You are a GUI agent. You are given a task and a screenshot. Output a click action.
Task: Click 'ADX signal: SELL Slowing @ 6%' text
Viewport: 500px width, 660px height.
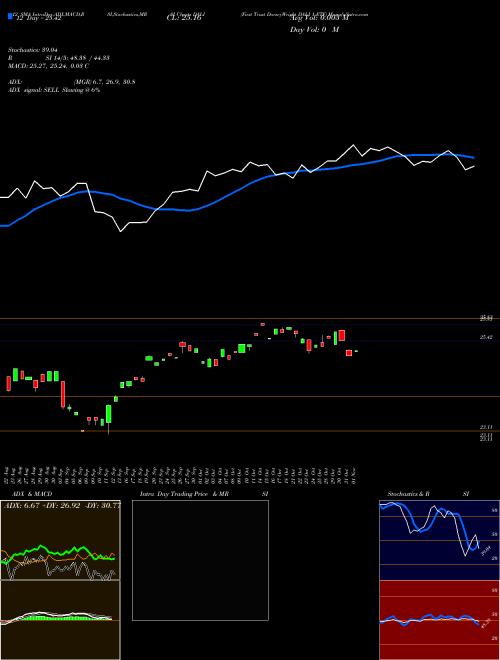pos(54,90)
